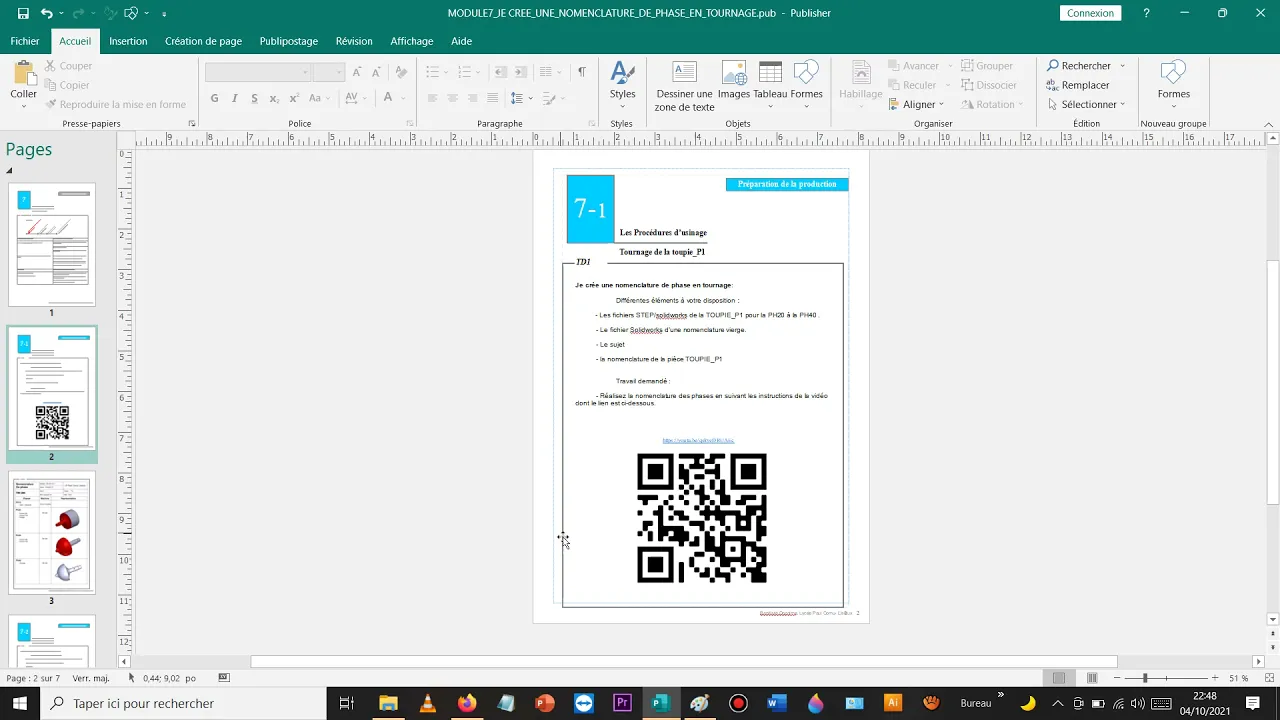
Task: Expand the Sélectionner dropdown
Action: [x=1122, y=104]
